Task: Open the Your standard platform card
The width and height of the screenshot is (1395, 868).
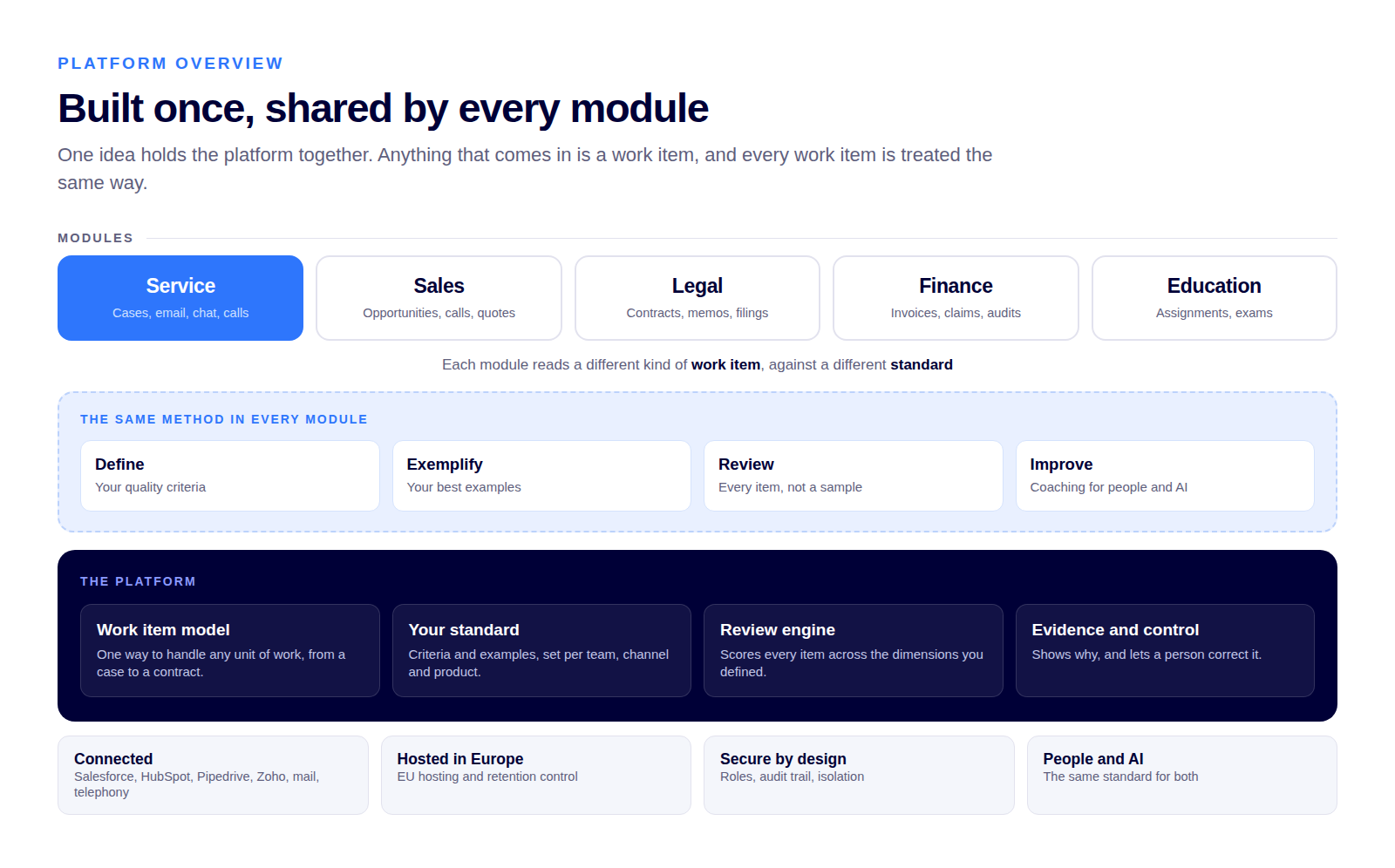Action: 541,650
